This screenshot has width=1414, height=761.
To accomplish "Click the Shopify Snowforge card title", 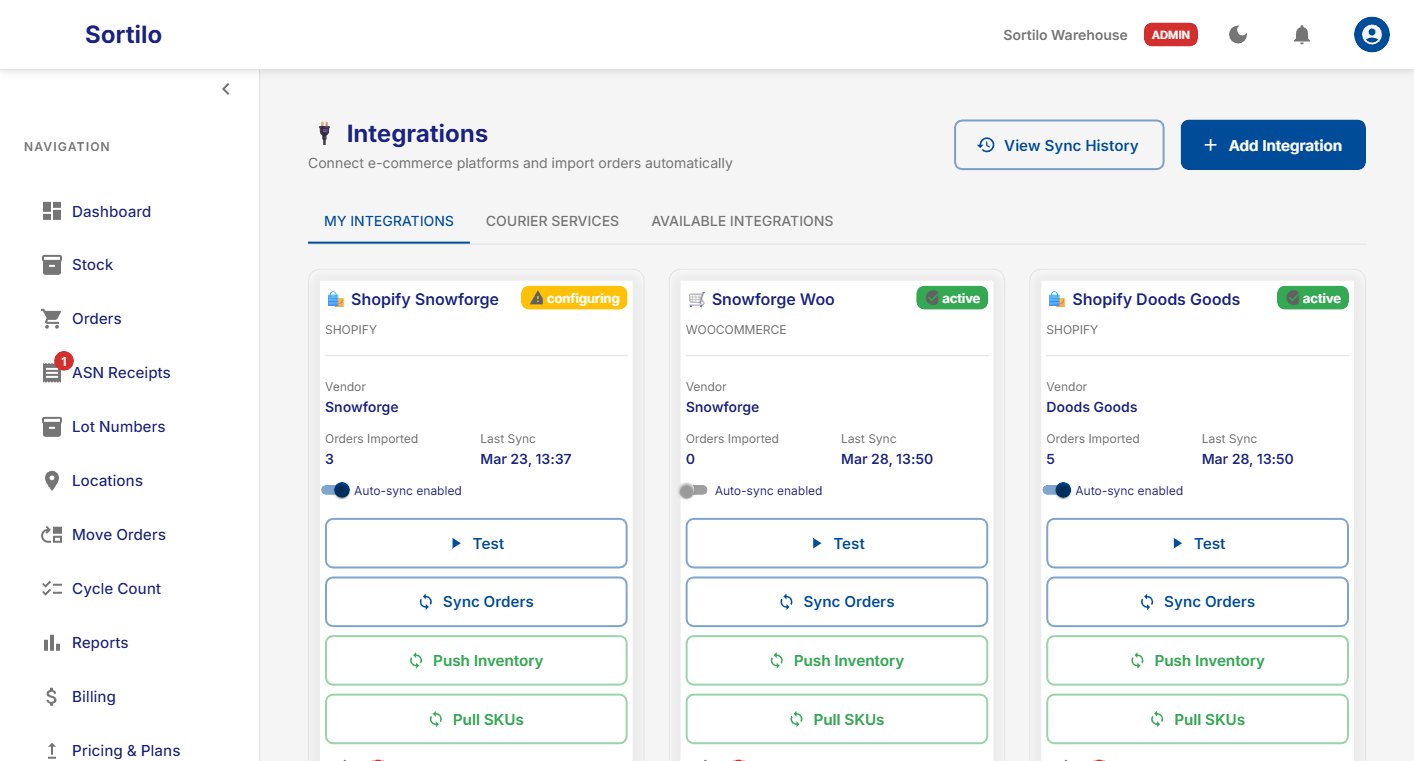I will click(x=425, y=299).
